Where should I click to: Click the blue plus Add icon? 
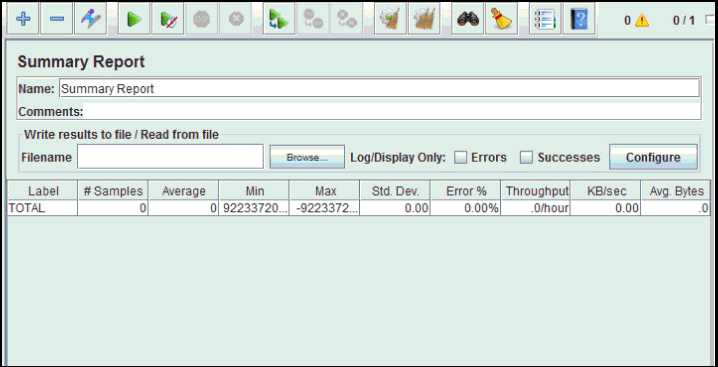pos(23,19)
